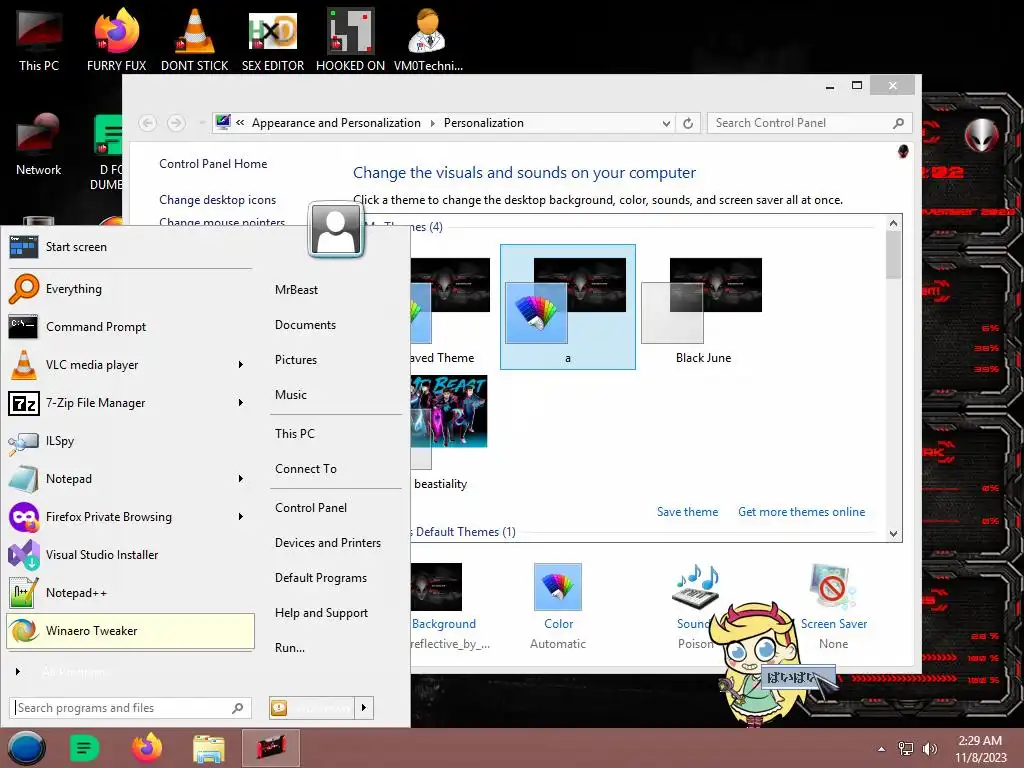Open Music from Start menu

(x=291, y=394)
